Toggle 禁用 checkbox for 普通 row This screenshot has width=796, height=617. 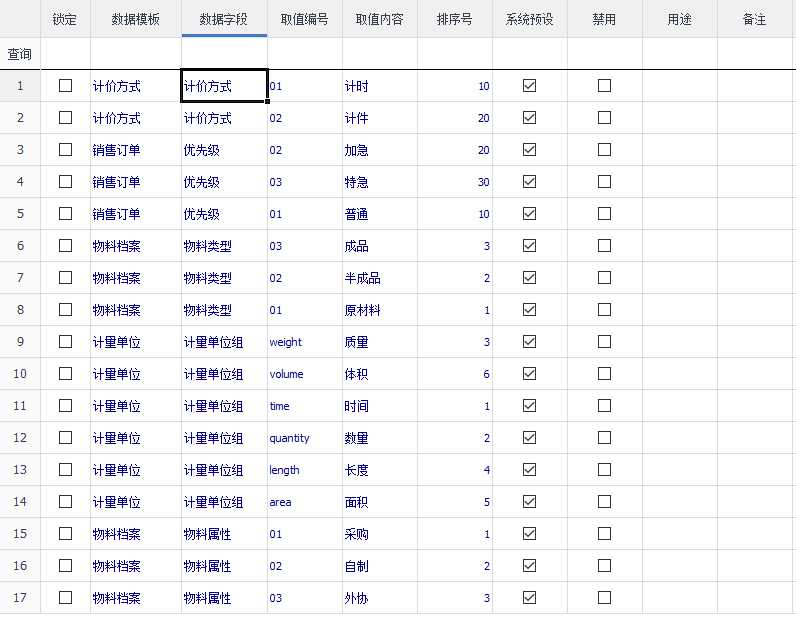(x=604, y=213)
